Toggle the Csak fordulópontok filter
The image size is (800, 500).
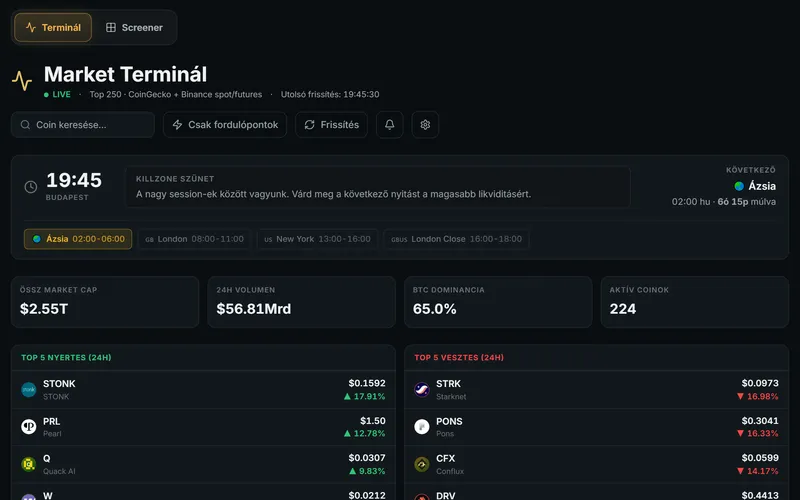[x=225, y=125]
